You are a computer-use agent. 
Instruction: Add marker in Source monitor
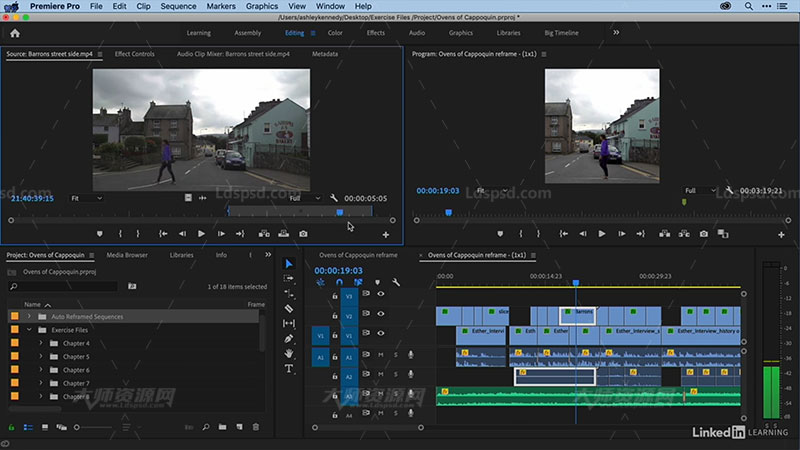[x=99, y=234]
